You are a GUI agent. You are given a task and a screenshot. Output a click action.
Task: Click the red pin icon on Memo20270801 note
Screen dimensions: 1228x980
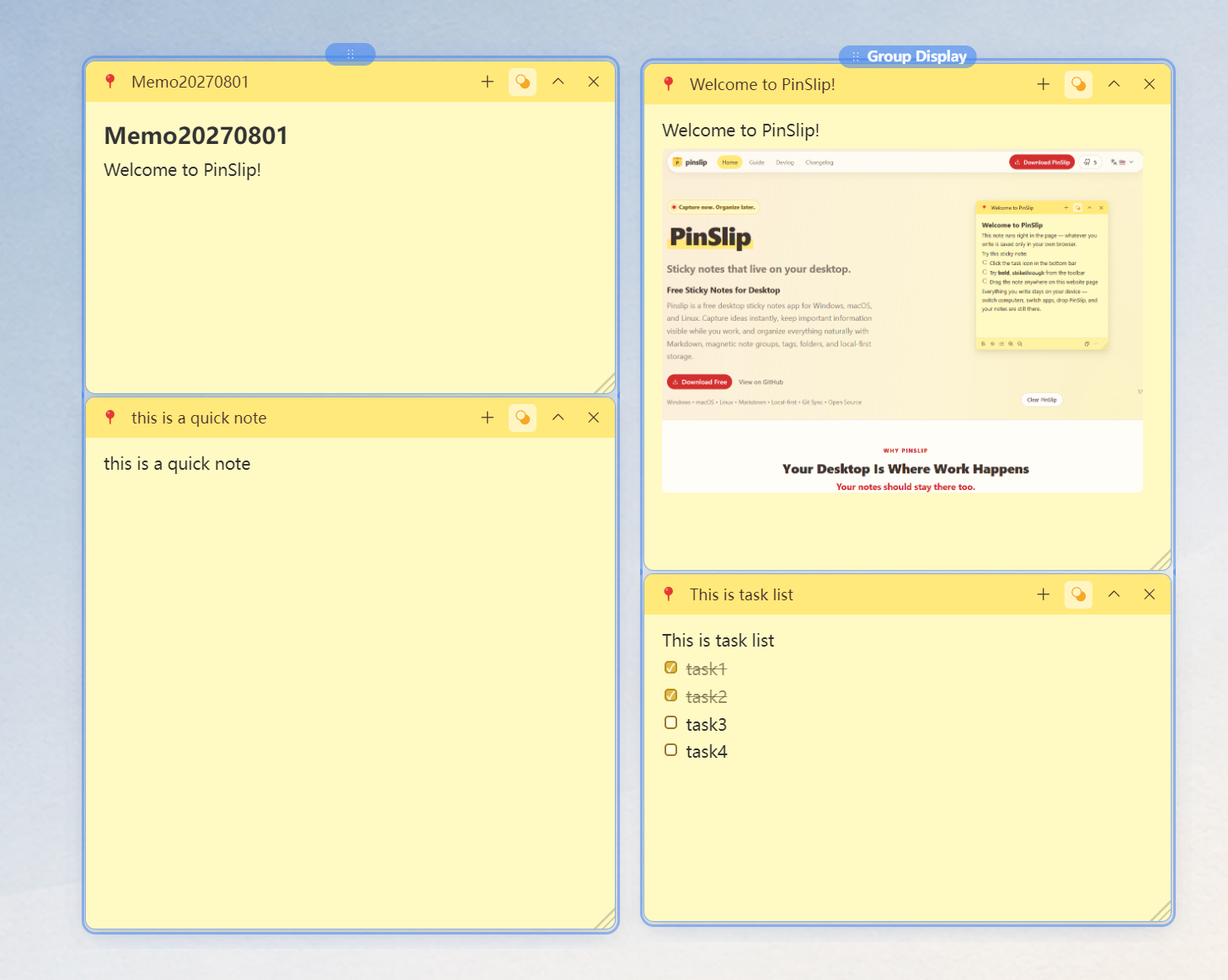pyautogui.click(x=109, y=82)
